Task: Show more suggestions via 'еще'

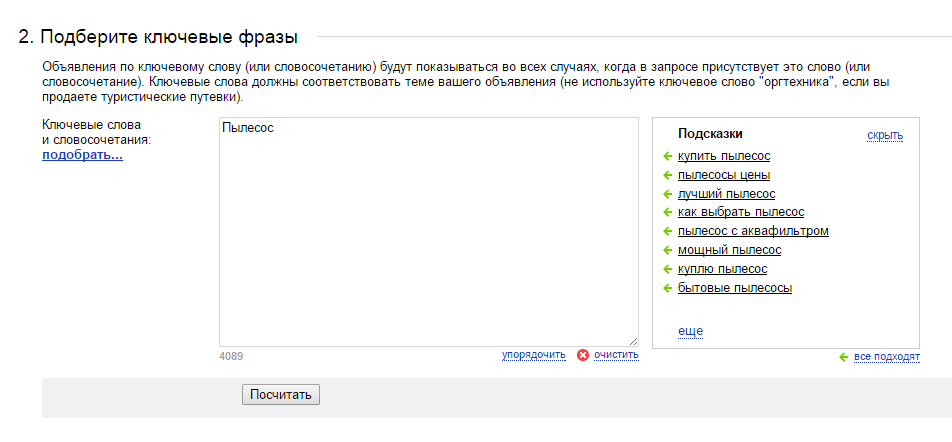Action: 690,331
